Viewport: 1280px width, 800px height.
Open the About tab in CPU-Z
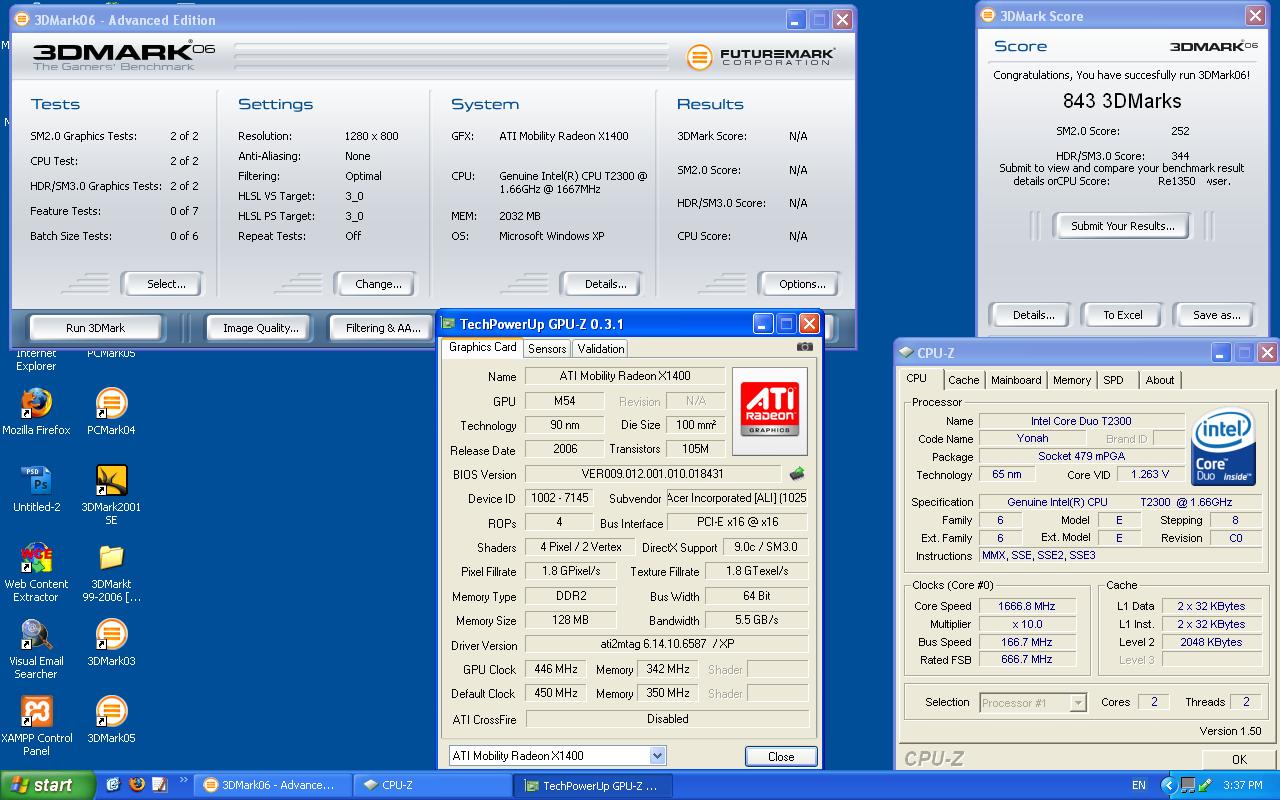[1160, 380]
